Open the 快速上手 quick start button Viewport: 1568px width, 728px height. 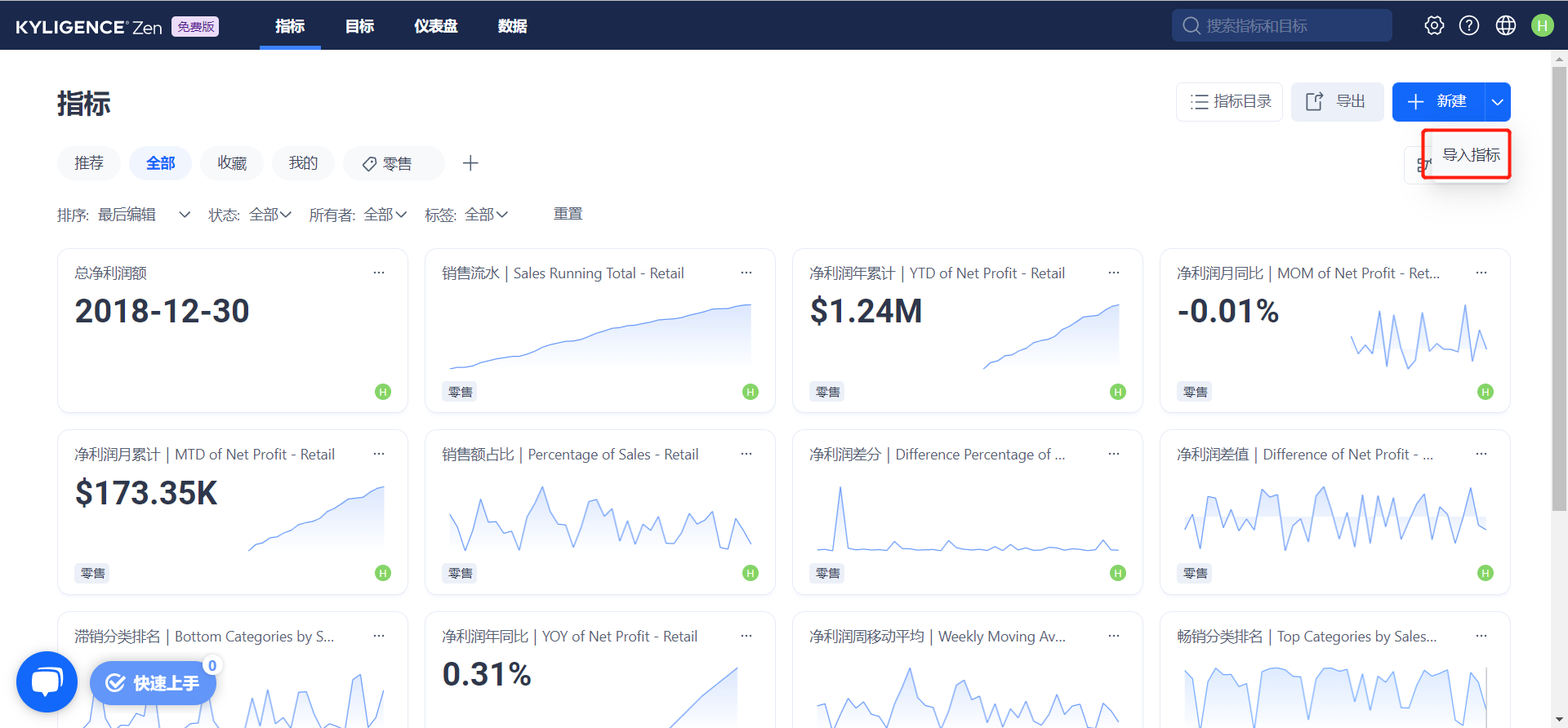click(153, 682)
